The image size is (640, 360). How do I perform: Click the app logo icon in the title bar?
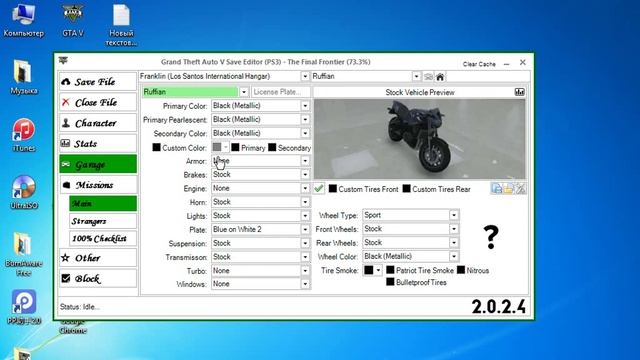pos(63,60)
